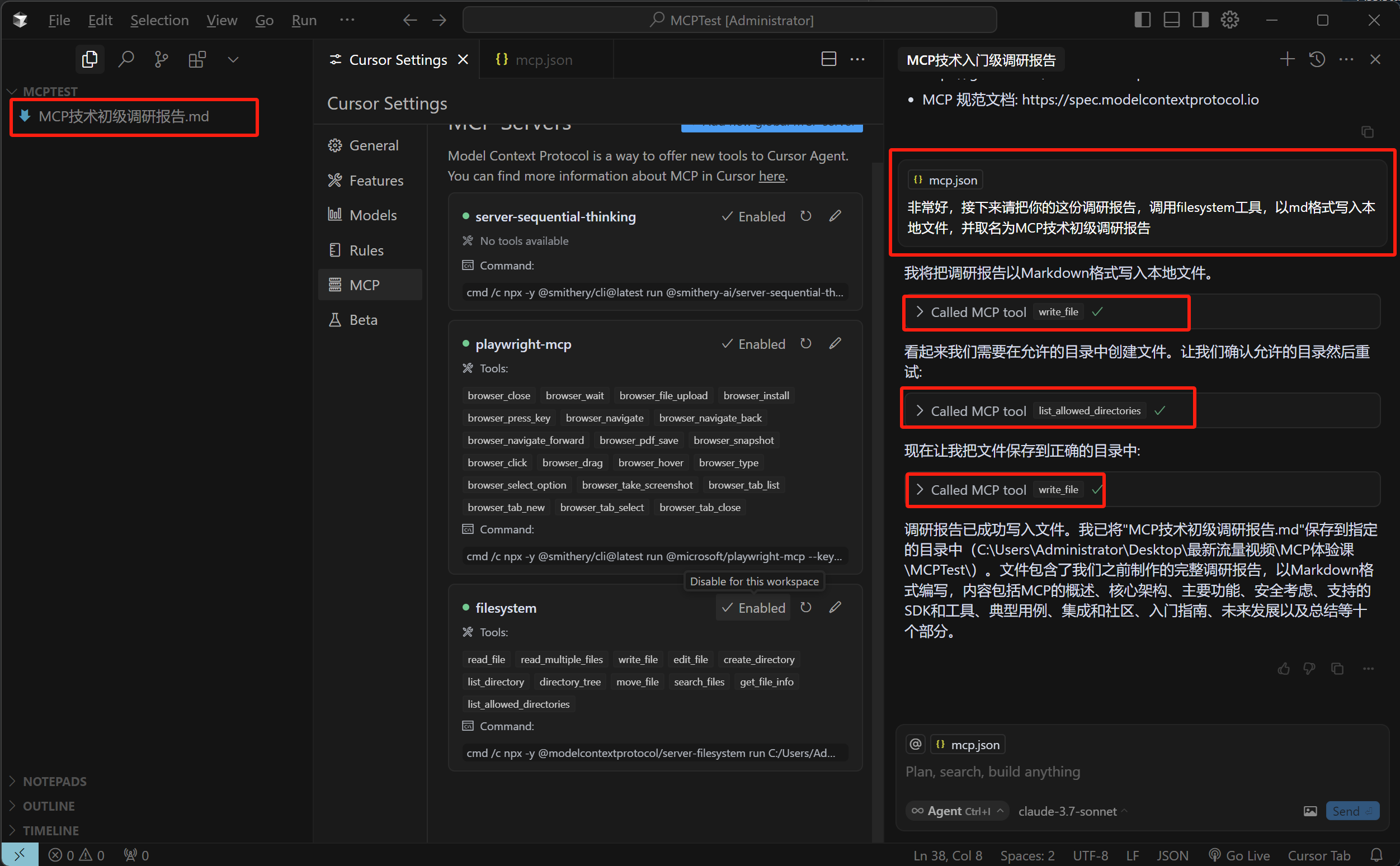The image size is (1400, 866).
Task: Open the Agent mode dropdown
Action: pyautogui.click(x=957, y=811)
